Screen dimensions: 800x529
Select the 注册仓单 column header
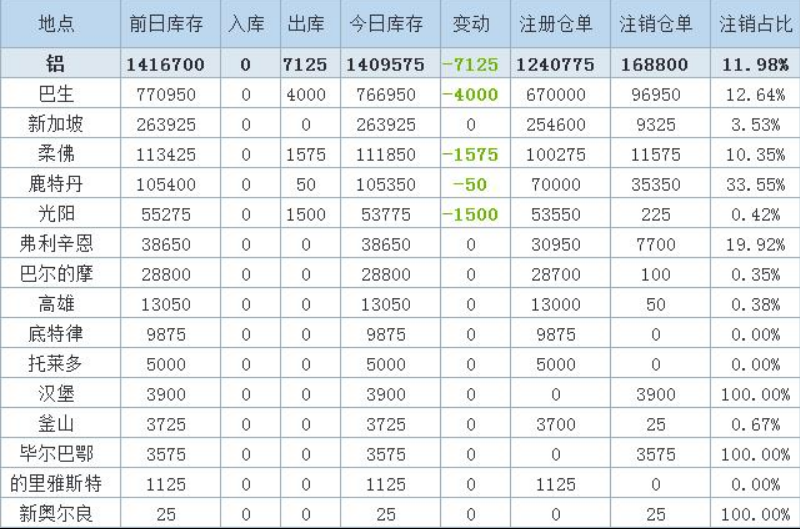556,24
